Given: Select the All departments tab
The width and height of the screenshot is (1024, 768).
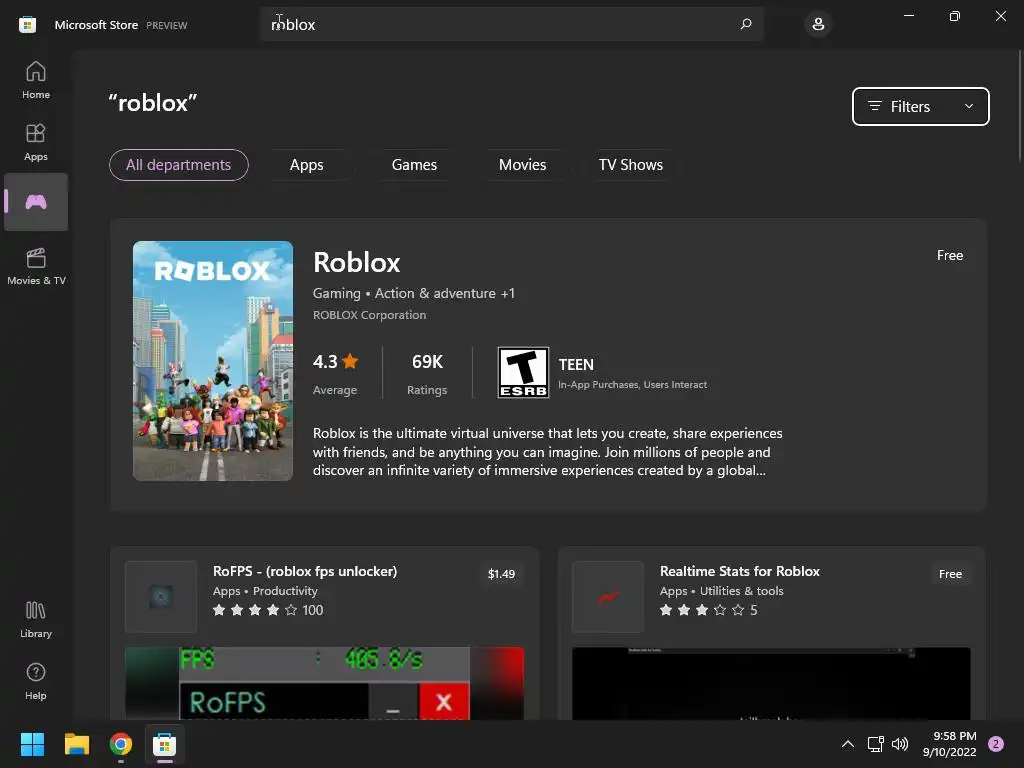Looking at the screenshot, I should pos(178,165).
